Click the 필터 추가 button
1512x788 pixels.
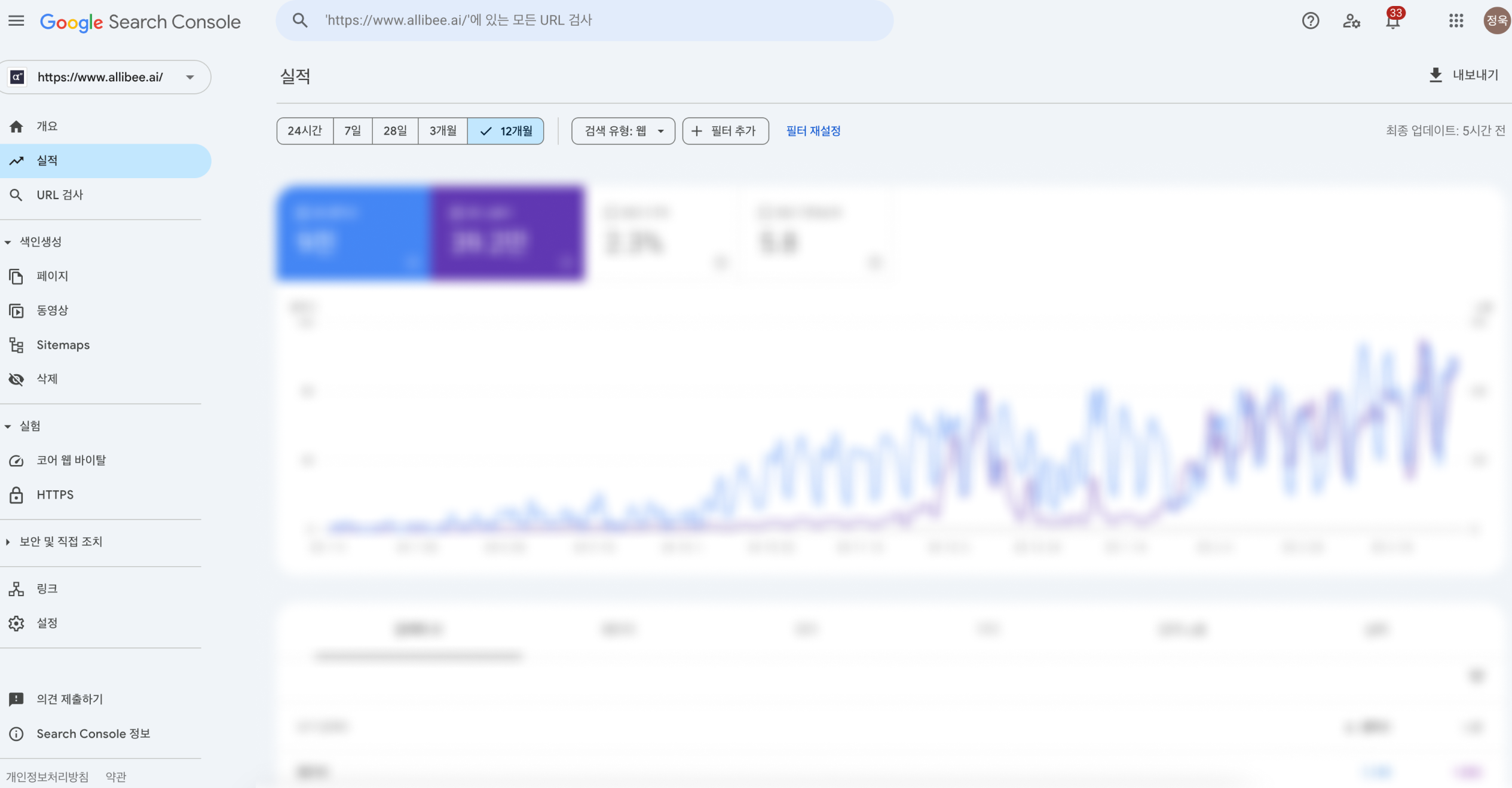725,131
